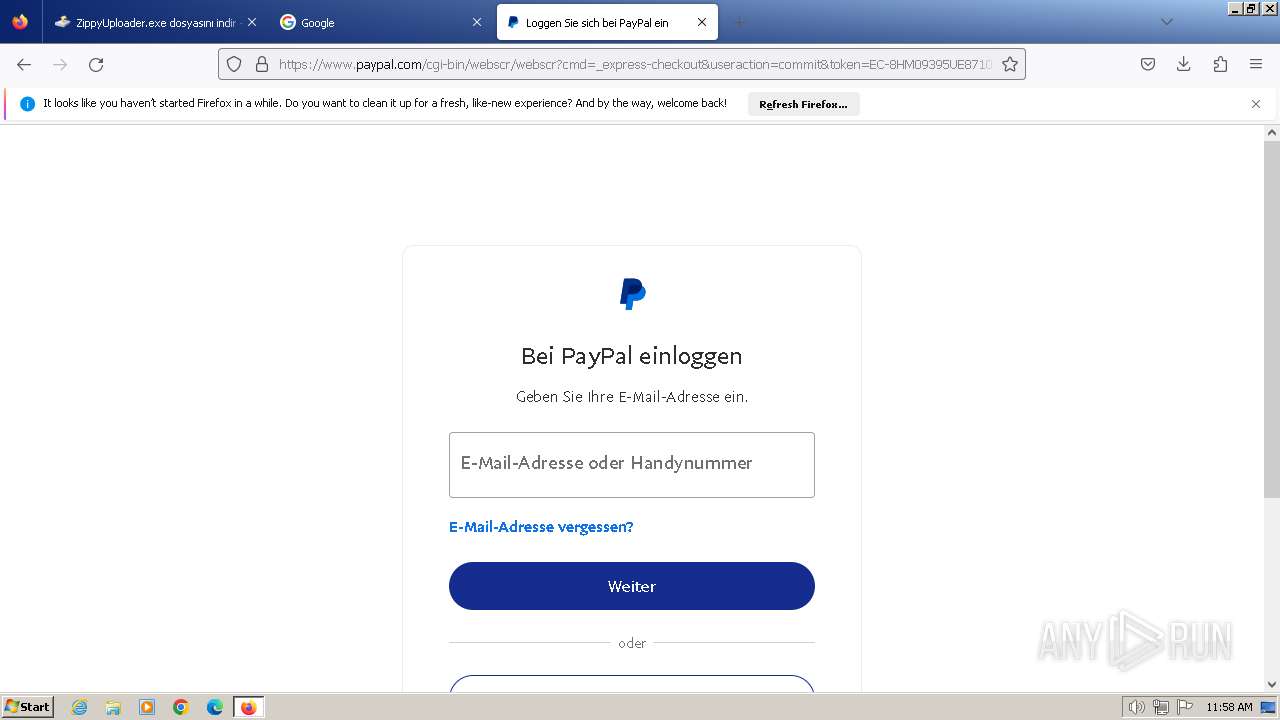
Task: Open the Extensions puzzle icon
Action: tap(1220, 64)
